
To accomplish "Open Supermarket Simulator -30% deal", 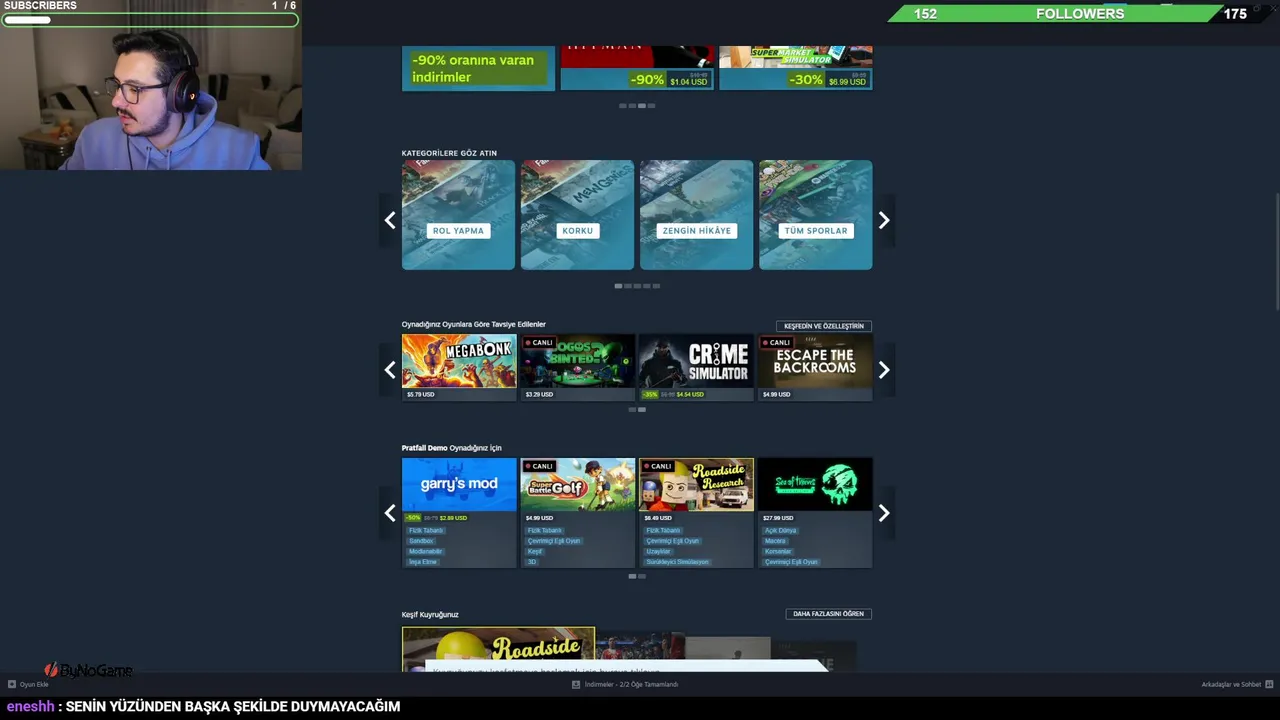I will coord(796,68).
